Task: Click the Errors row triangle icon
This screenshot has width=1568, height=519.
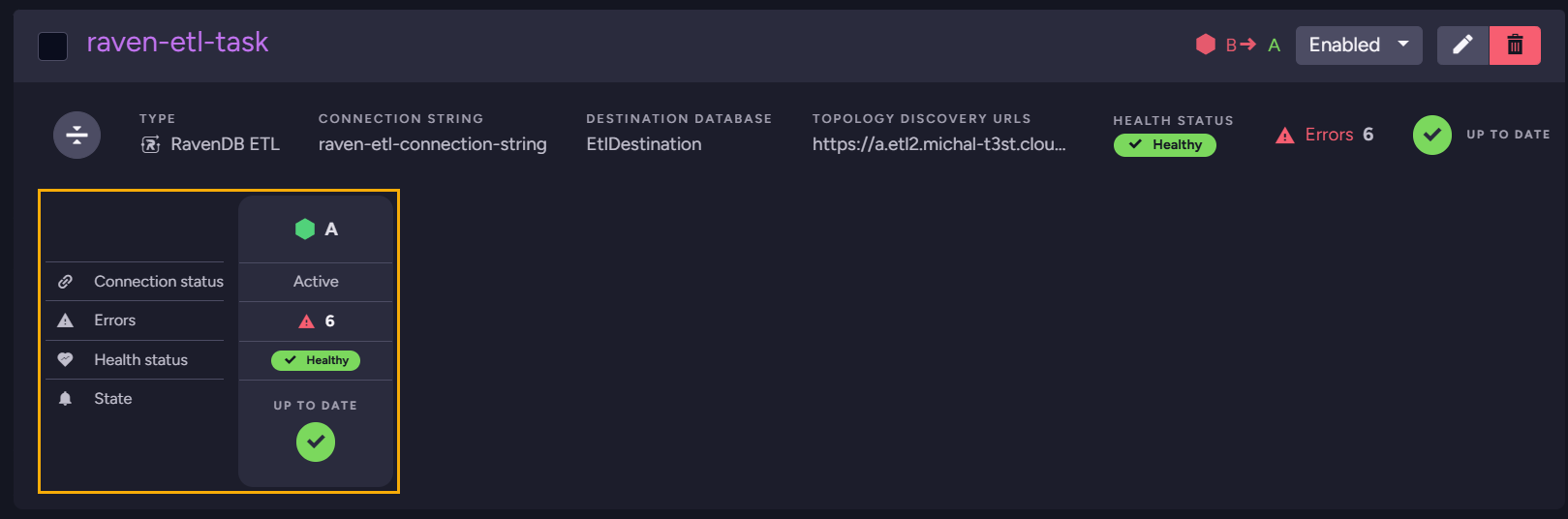Action: click(65, 321)
